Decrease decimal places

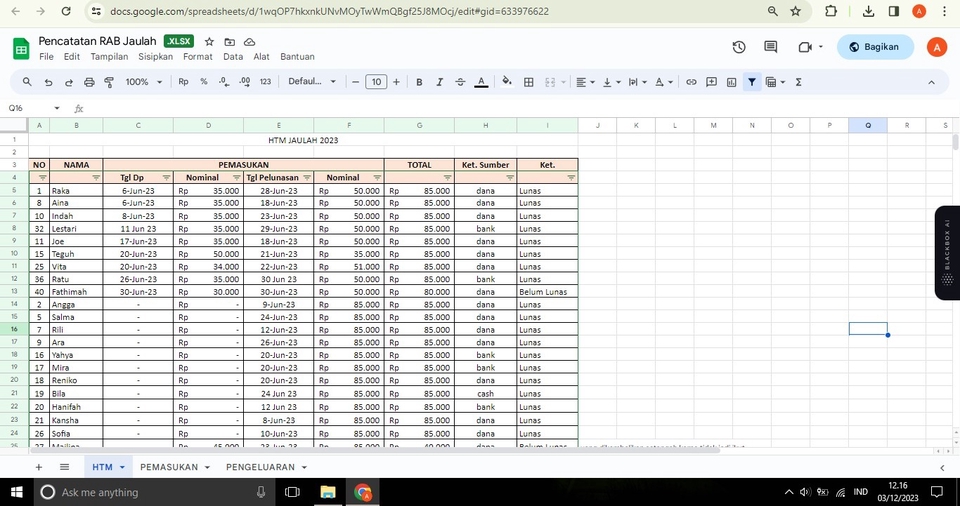[223, 82]
